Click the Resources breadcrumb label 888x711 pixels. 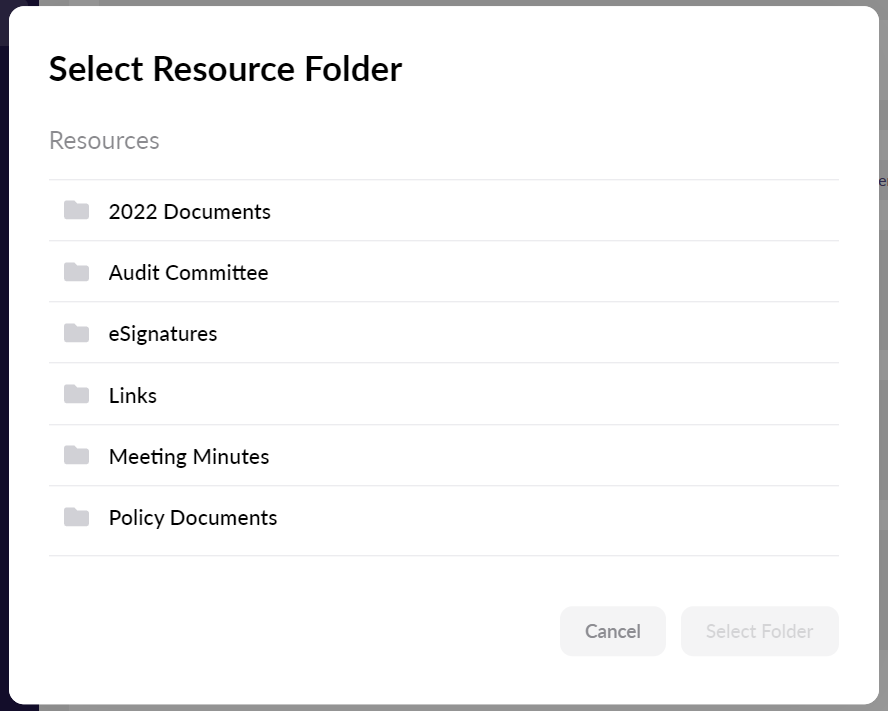[x=104, y=141]
